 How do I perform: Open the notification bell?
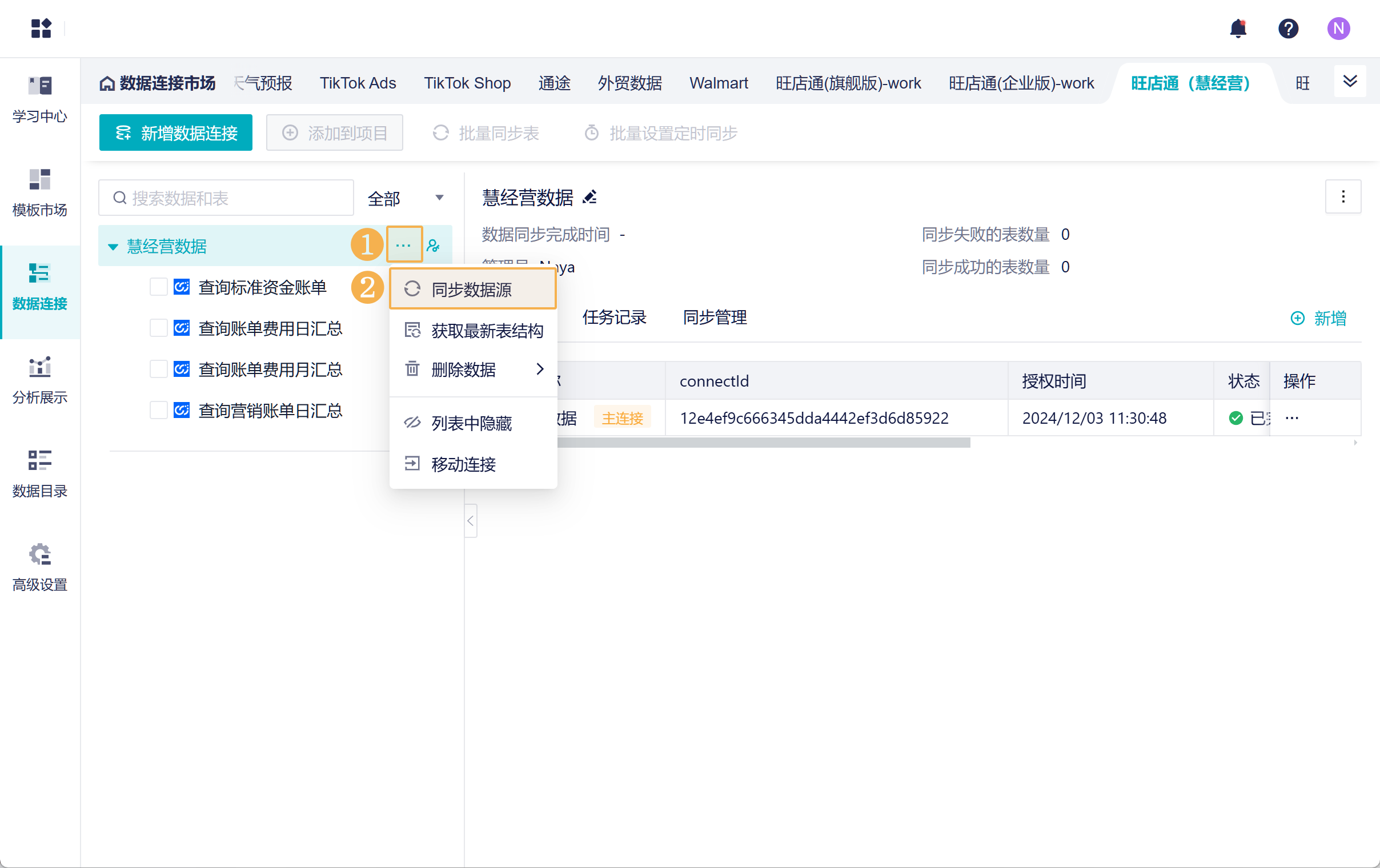1237,29
